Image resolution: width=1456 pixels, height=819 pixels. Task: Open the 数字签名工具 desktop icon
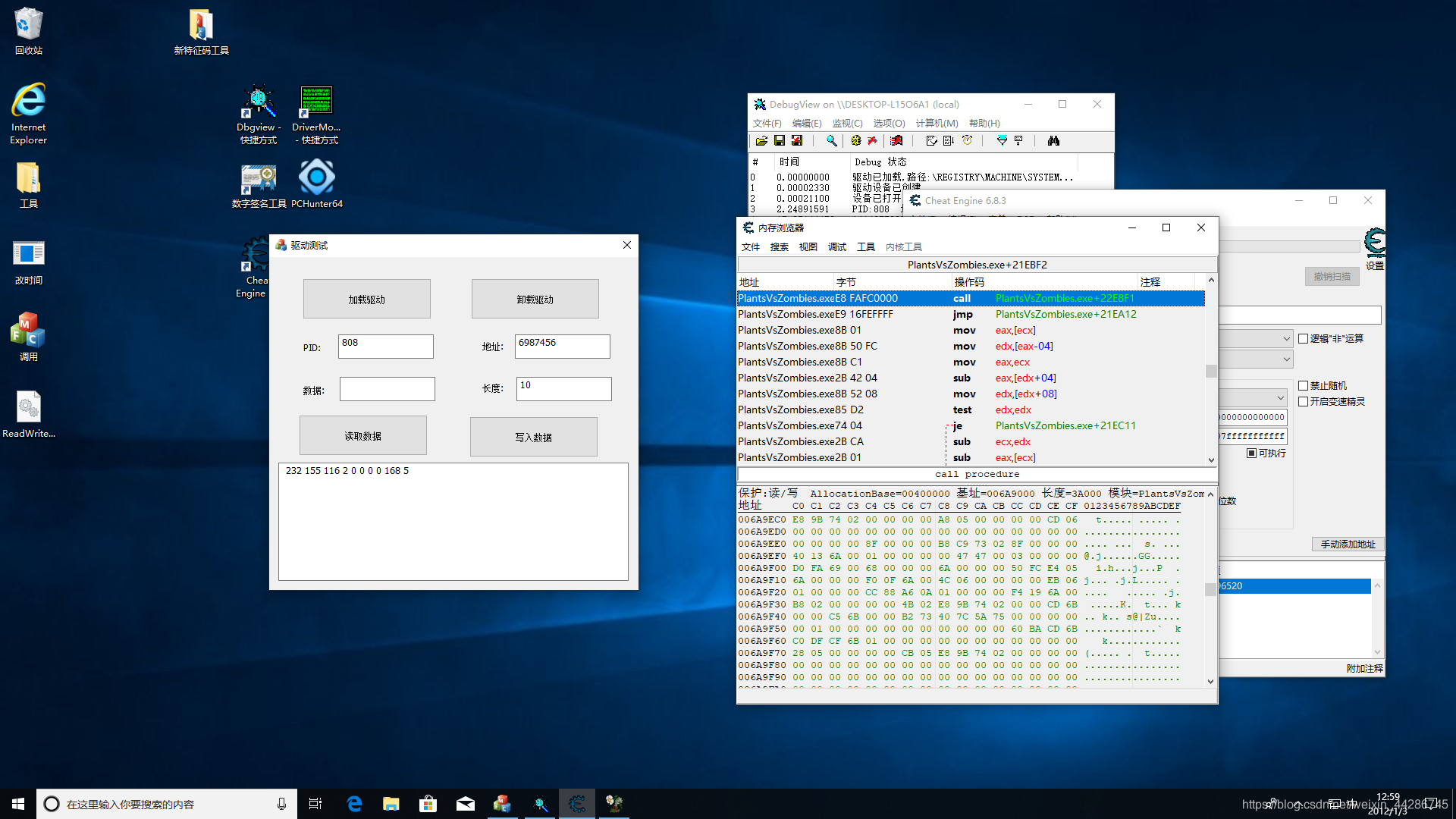click(259, 185)
